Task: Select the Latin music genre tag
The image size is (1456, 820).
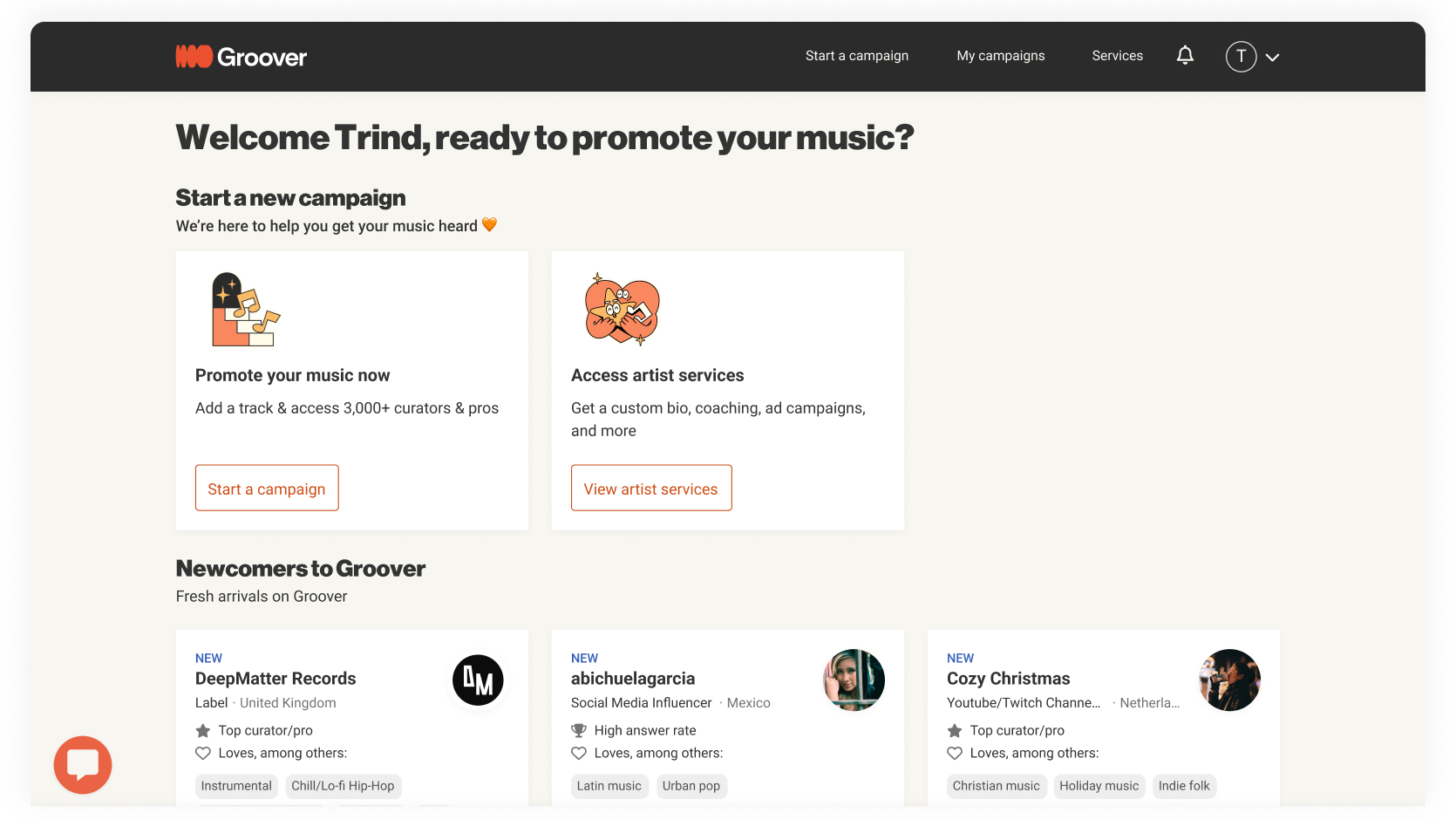Action: pyautogui.click(x=609, y=786)
